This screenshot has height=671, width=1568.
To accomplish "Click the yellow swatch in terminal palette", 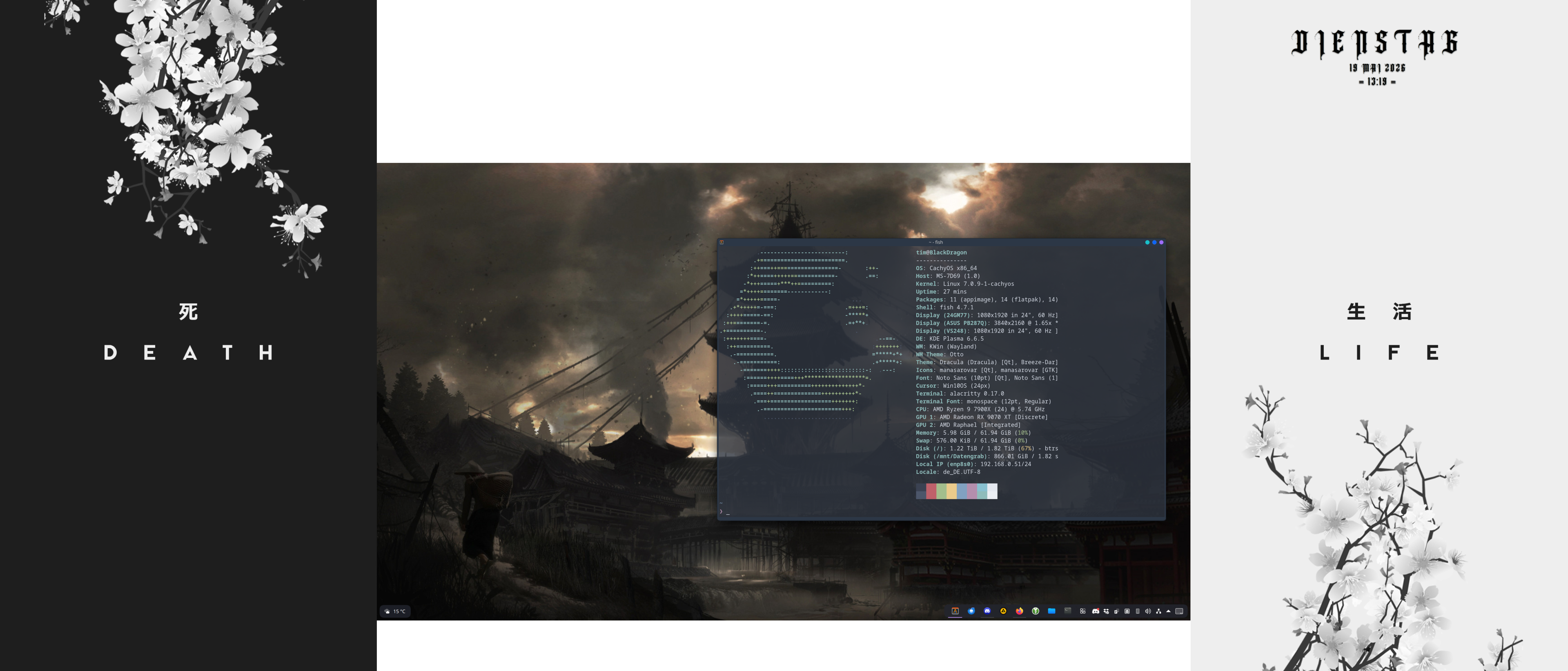I will point(951,491).
